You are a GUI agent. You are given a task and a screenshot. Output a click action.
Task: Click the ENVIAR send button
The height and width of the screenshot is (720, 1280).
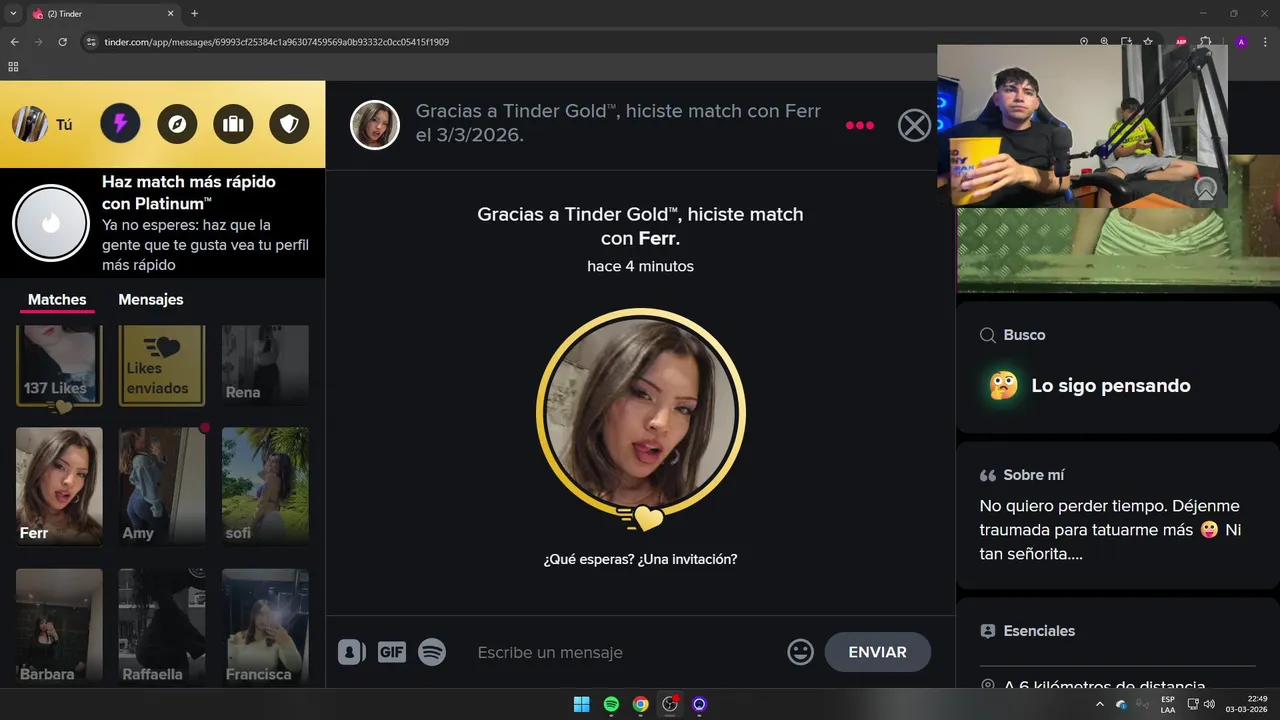point(877,652)
